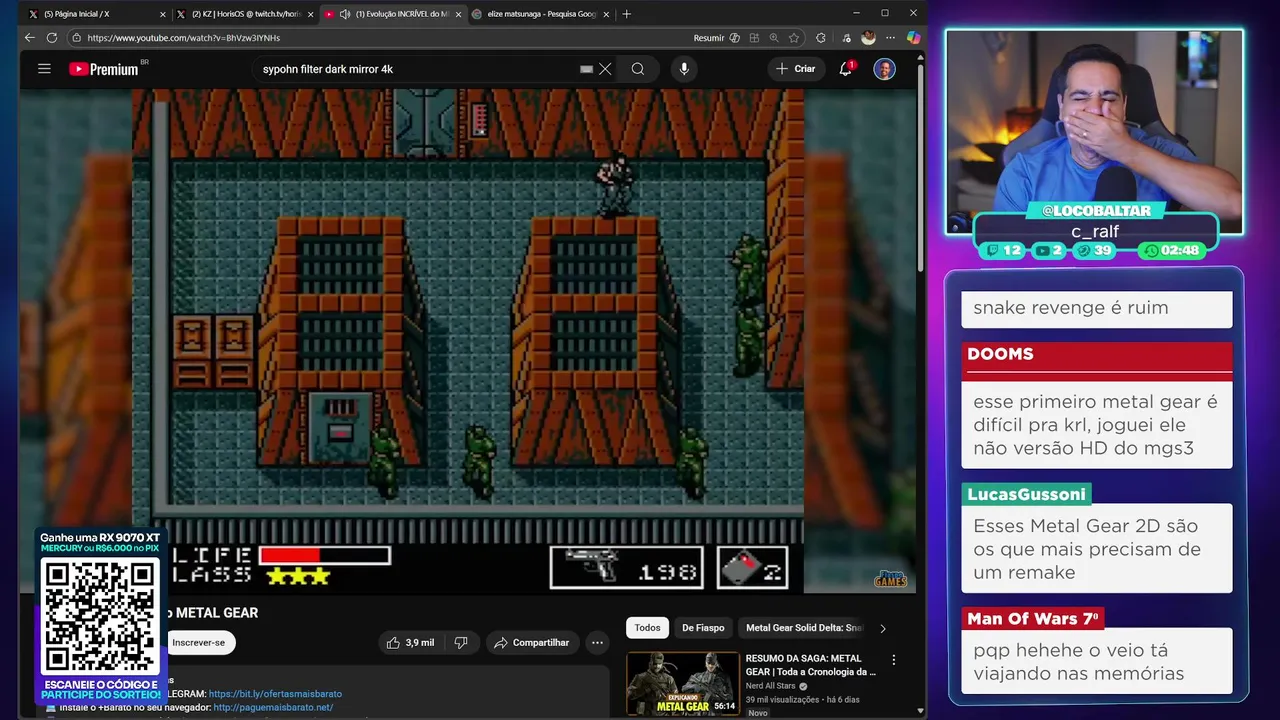
Task: Open YouTube notifications bell
Action: pos(845,69)
